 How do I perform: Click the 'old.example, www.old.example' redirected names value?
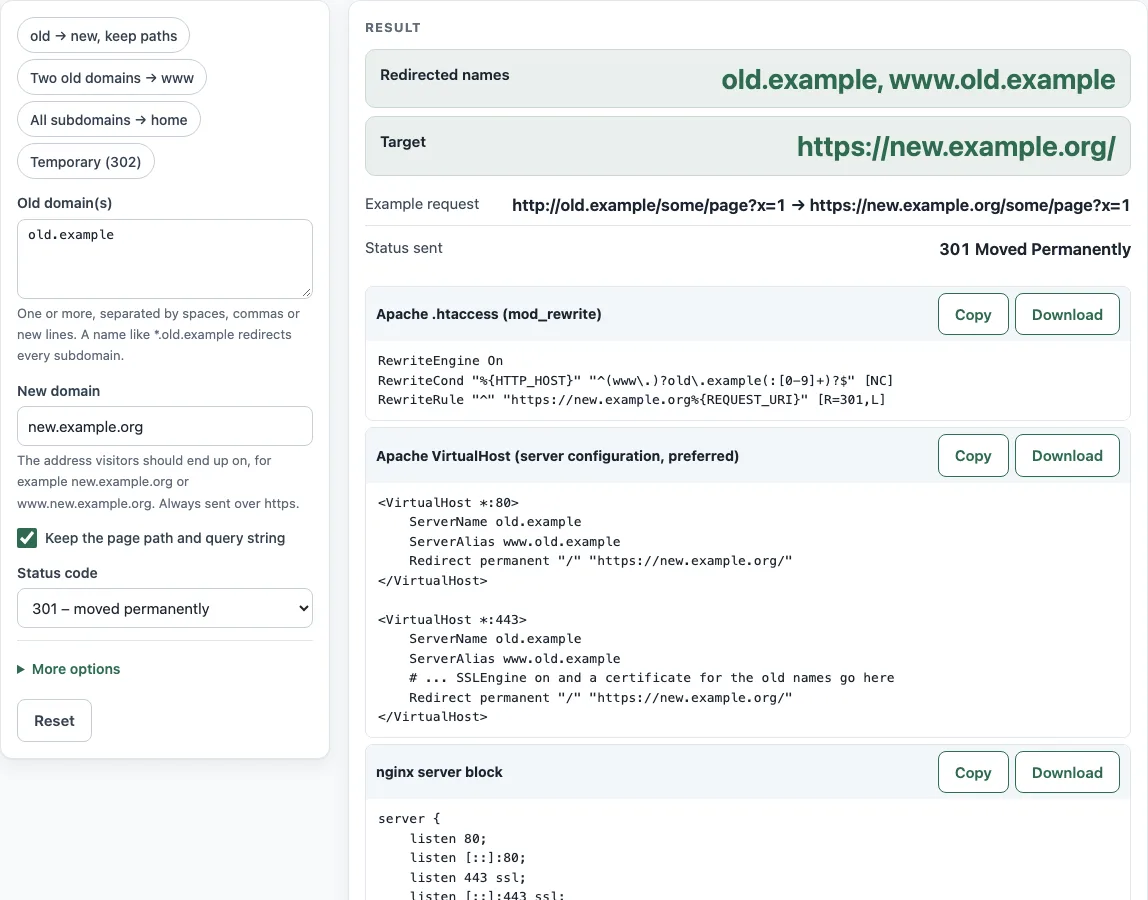918,79
